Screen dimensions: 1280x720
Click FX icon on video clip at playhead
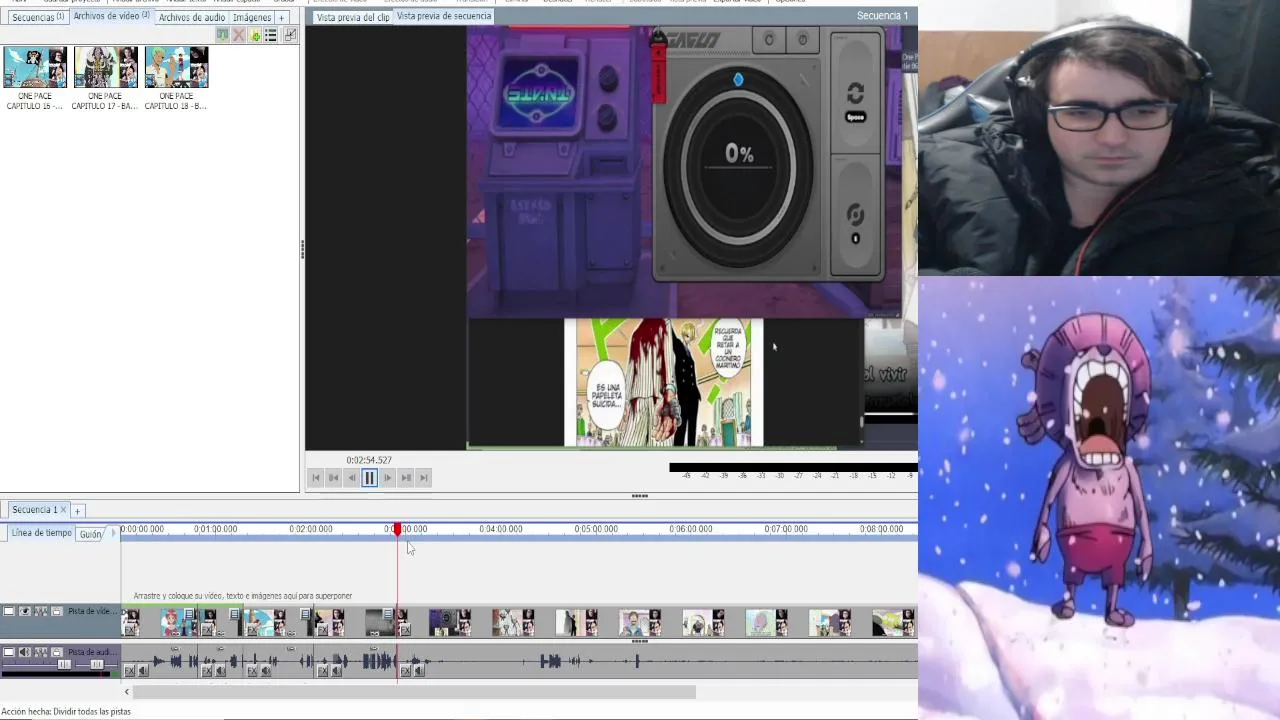(405, 629)
